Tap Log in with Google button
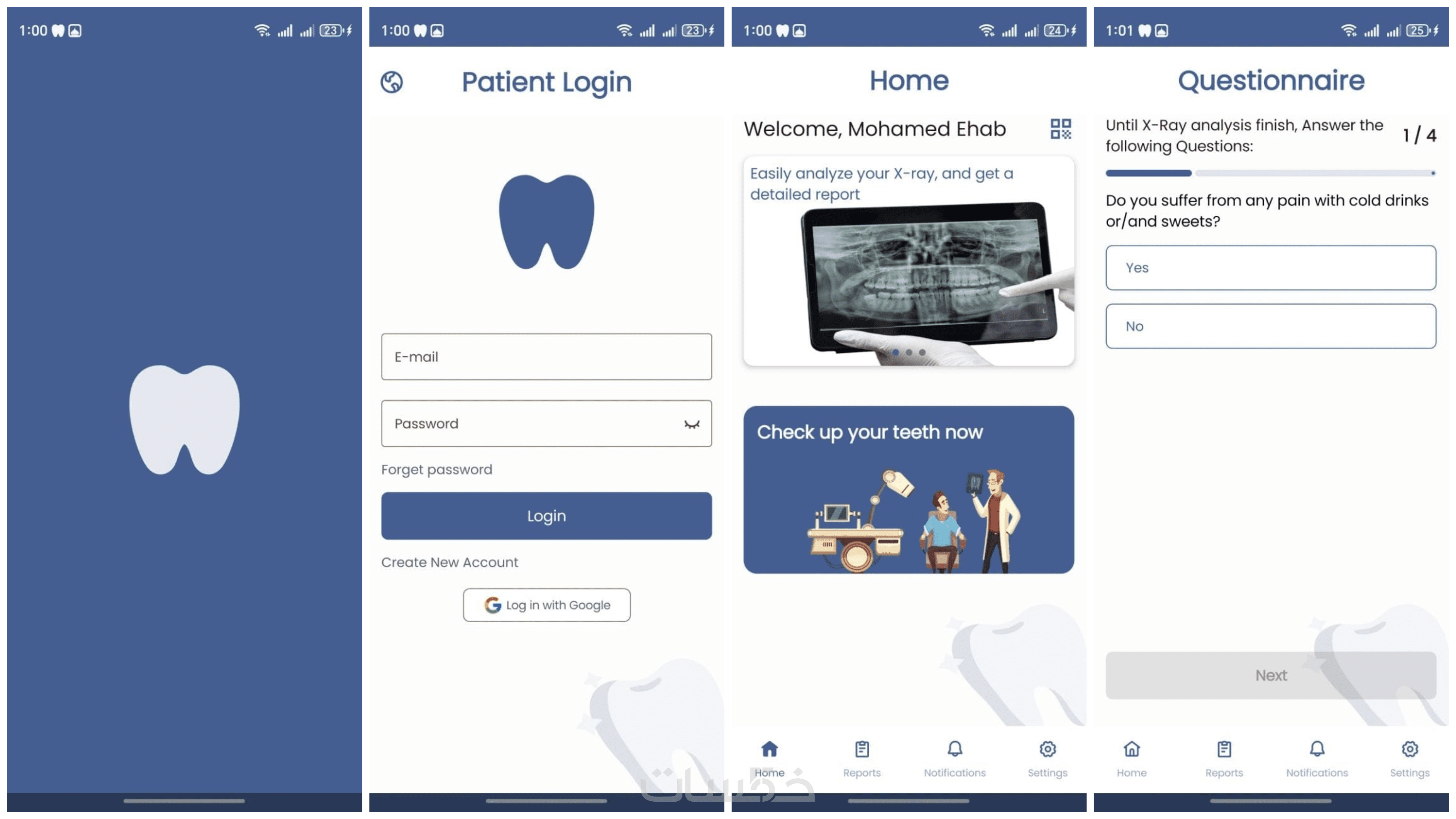Image resolution: width=1456 pixels, height=819 pixels. (x=547, y=605)
